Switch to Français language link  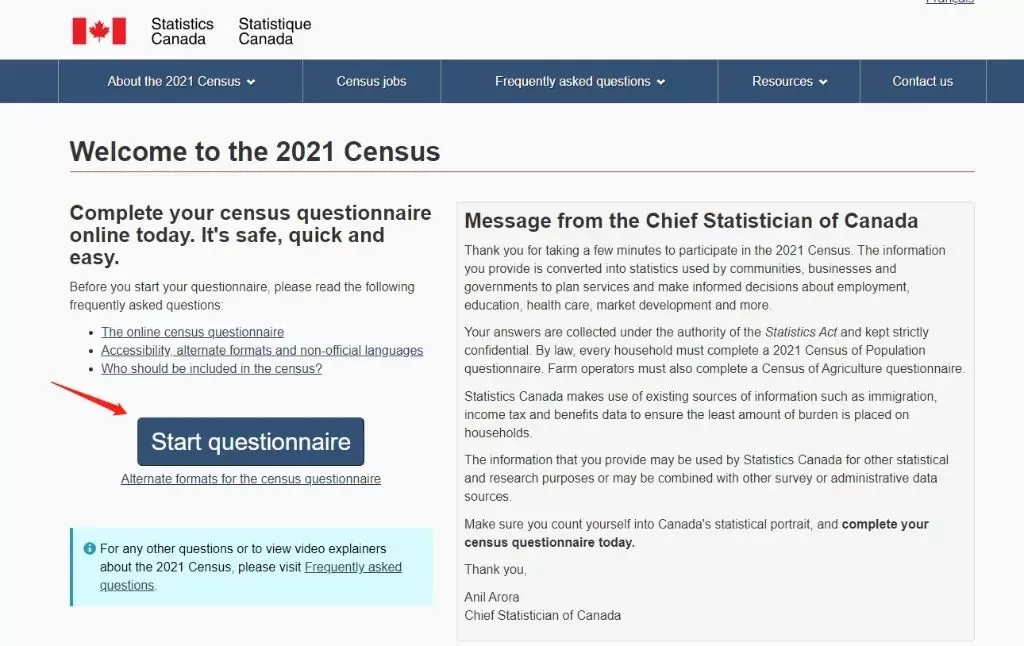pyautogui.click(x=950, y=2)
